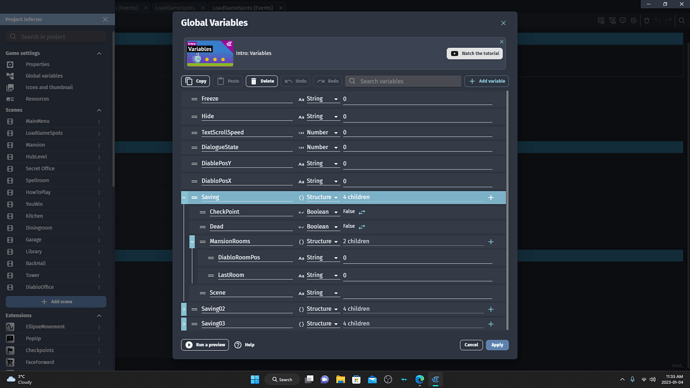690x388 pixels.
Task: Expand the Saving03 structure
Action: pyautogui.click(x=184, y=324)
